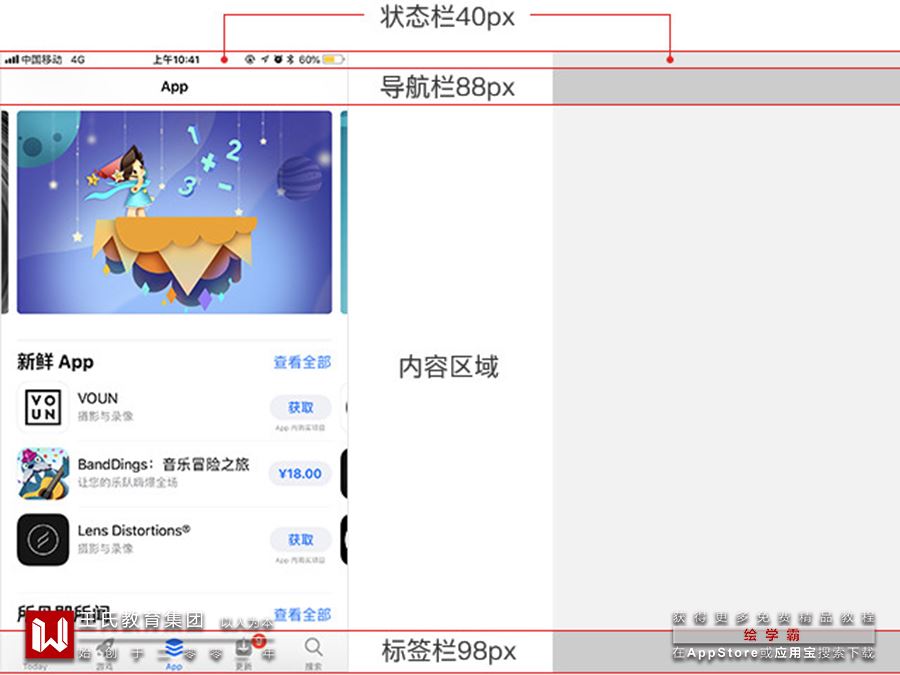The height and width of the screenshot is (675, 900).
Task: Tap 让您的乐队嗨爆全场 subtitle
Action: coord(127,482)
